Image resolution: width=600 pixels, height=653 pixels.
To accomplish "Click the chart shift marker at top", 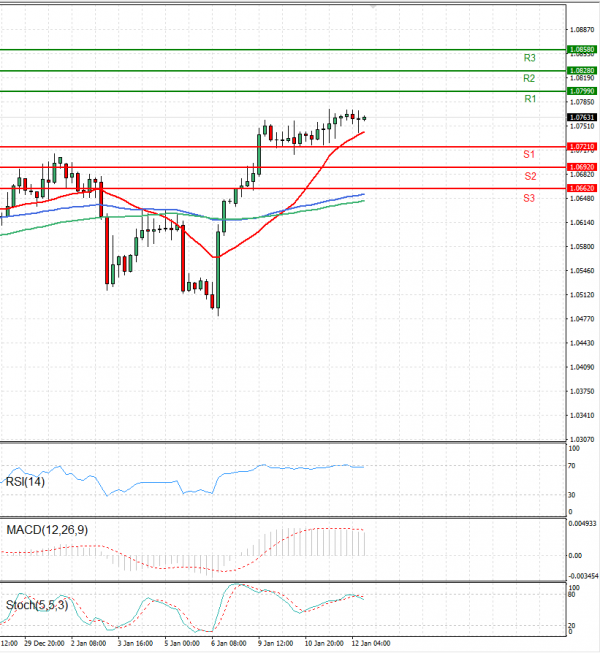I will tap(373, 7).
